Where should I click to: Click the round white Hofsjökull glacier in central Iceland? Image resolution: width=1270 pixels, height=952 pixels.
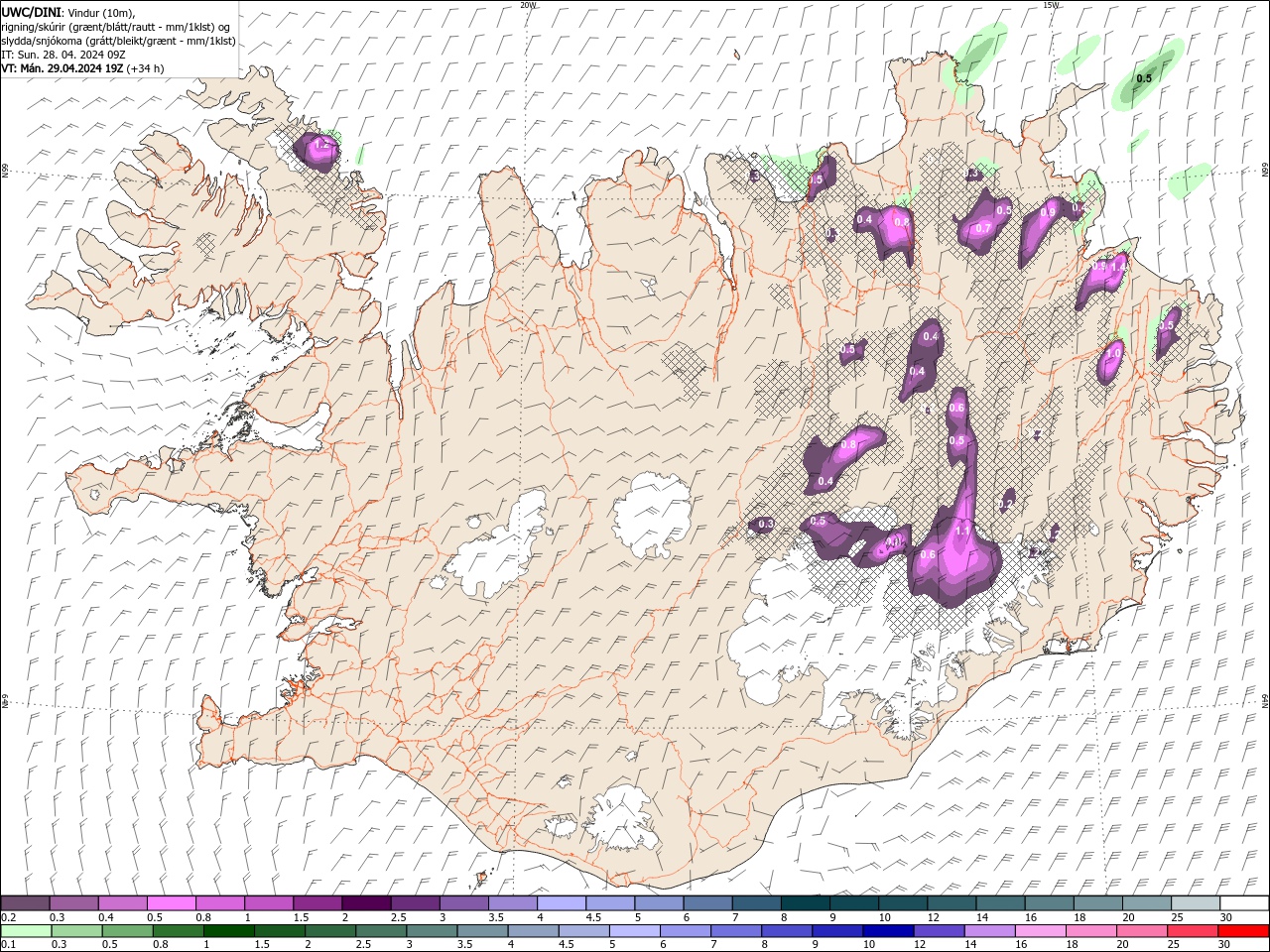click(x=652, y=516)
